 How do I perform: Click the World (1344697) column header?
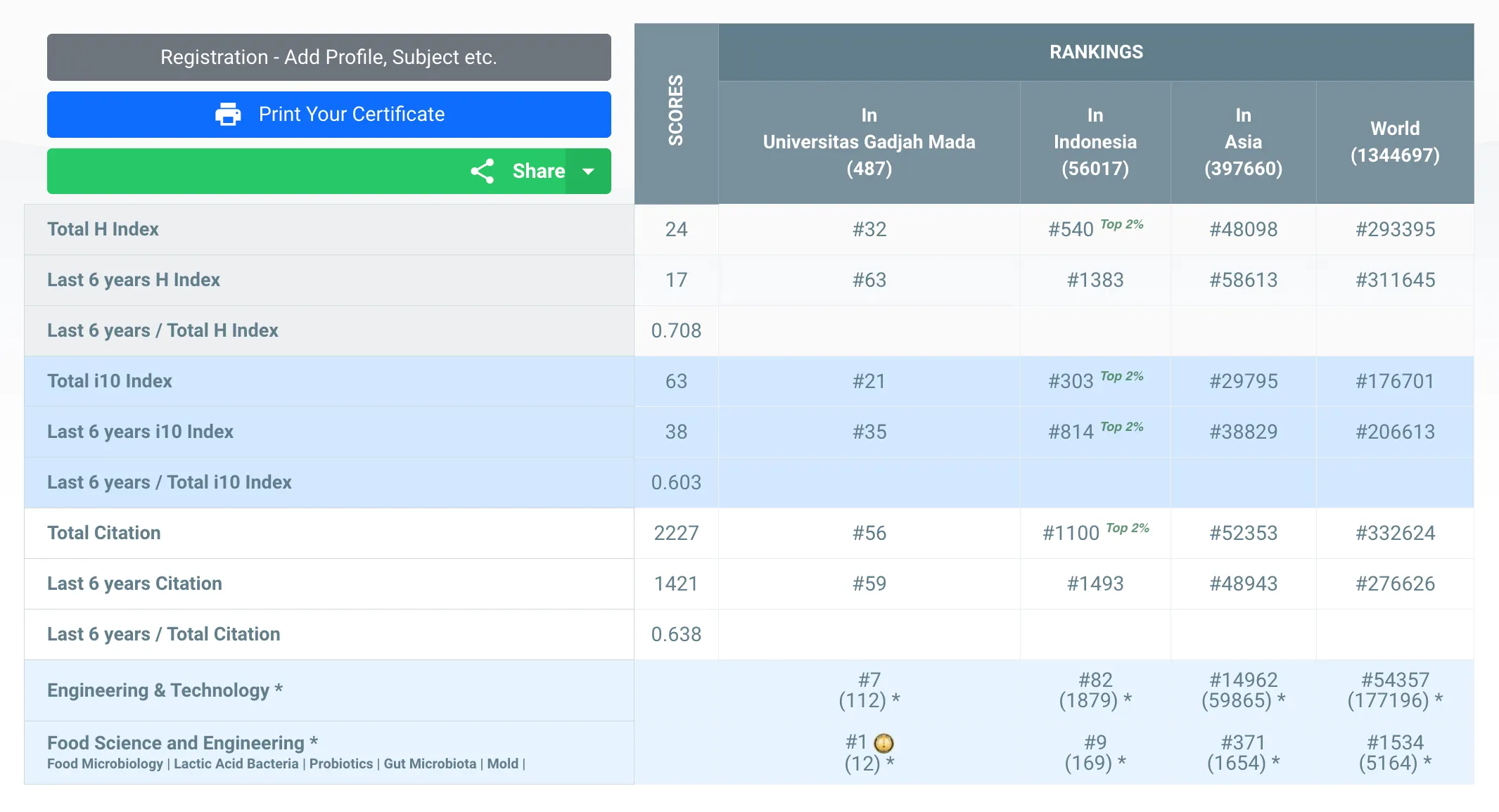pos(1394,142)
